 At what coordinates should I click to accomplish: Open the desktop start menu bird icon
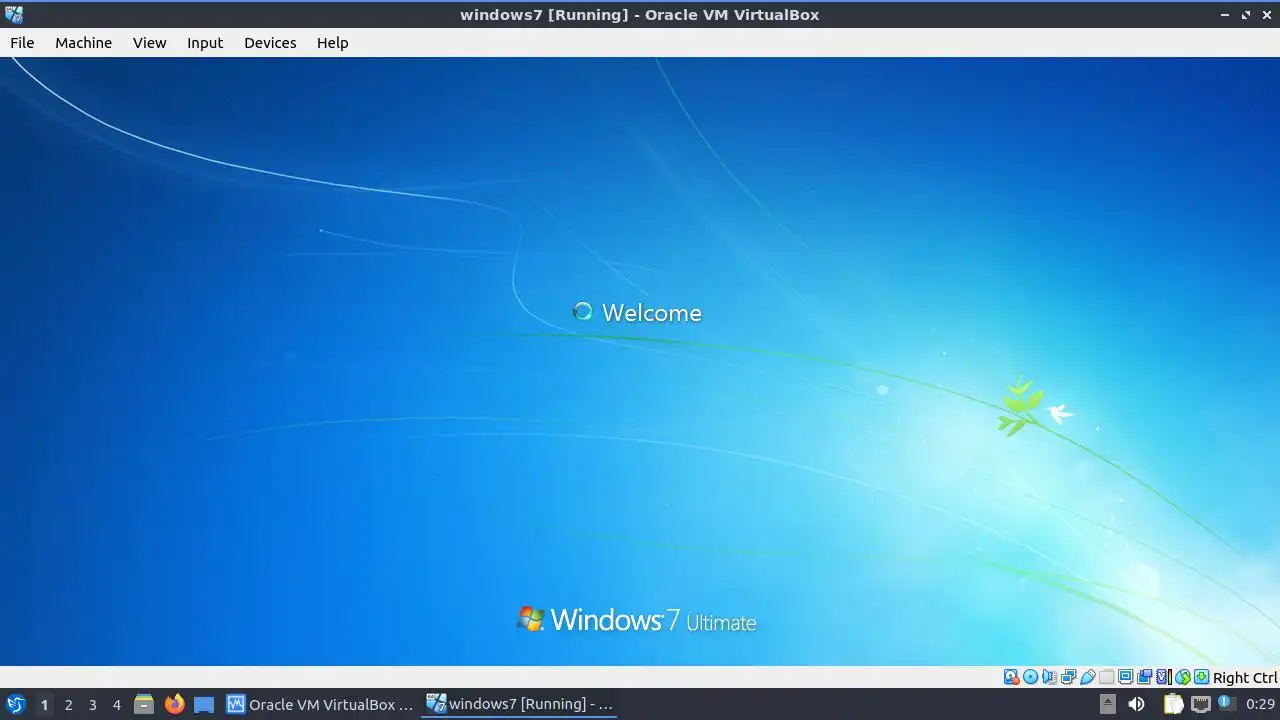coord(15,704)
